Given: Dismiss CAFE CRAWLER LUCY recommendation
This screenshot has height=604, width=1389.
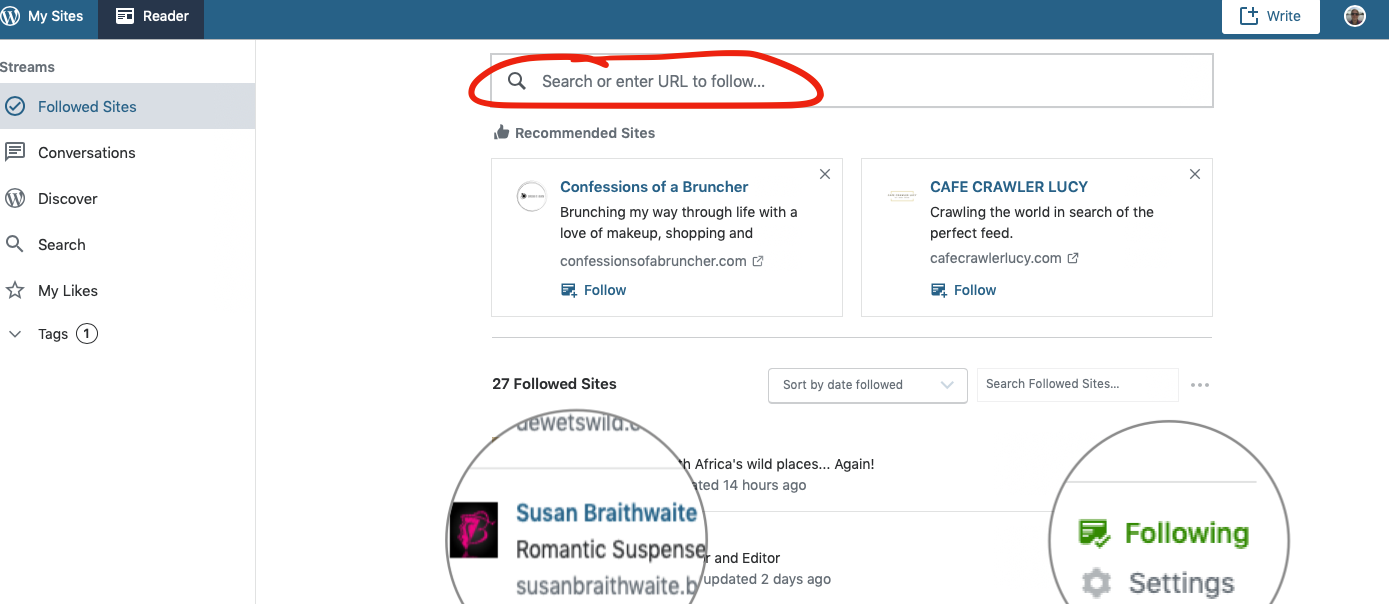Looking at the screenshot, I should (1195, 174).
